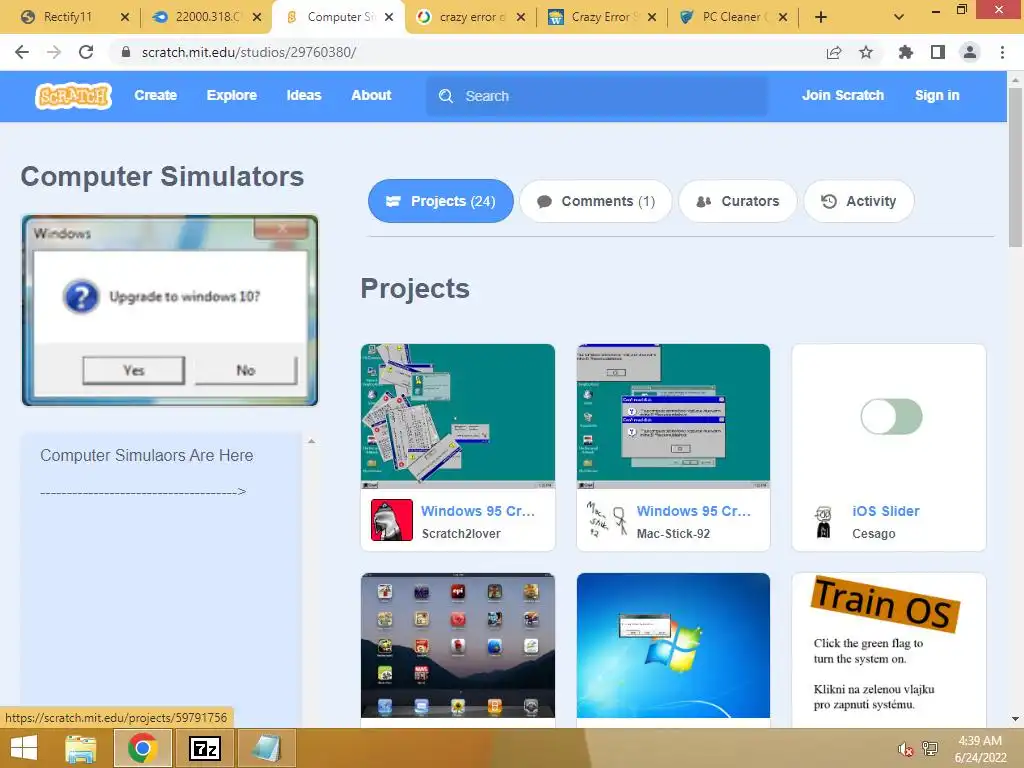This screenshot has width=1024, height=768.
Task: Open the iOS Slider project title
Action: 886,511
